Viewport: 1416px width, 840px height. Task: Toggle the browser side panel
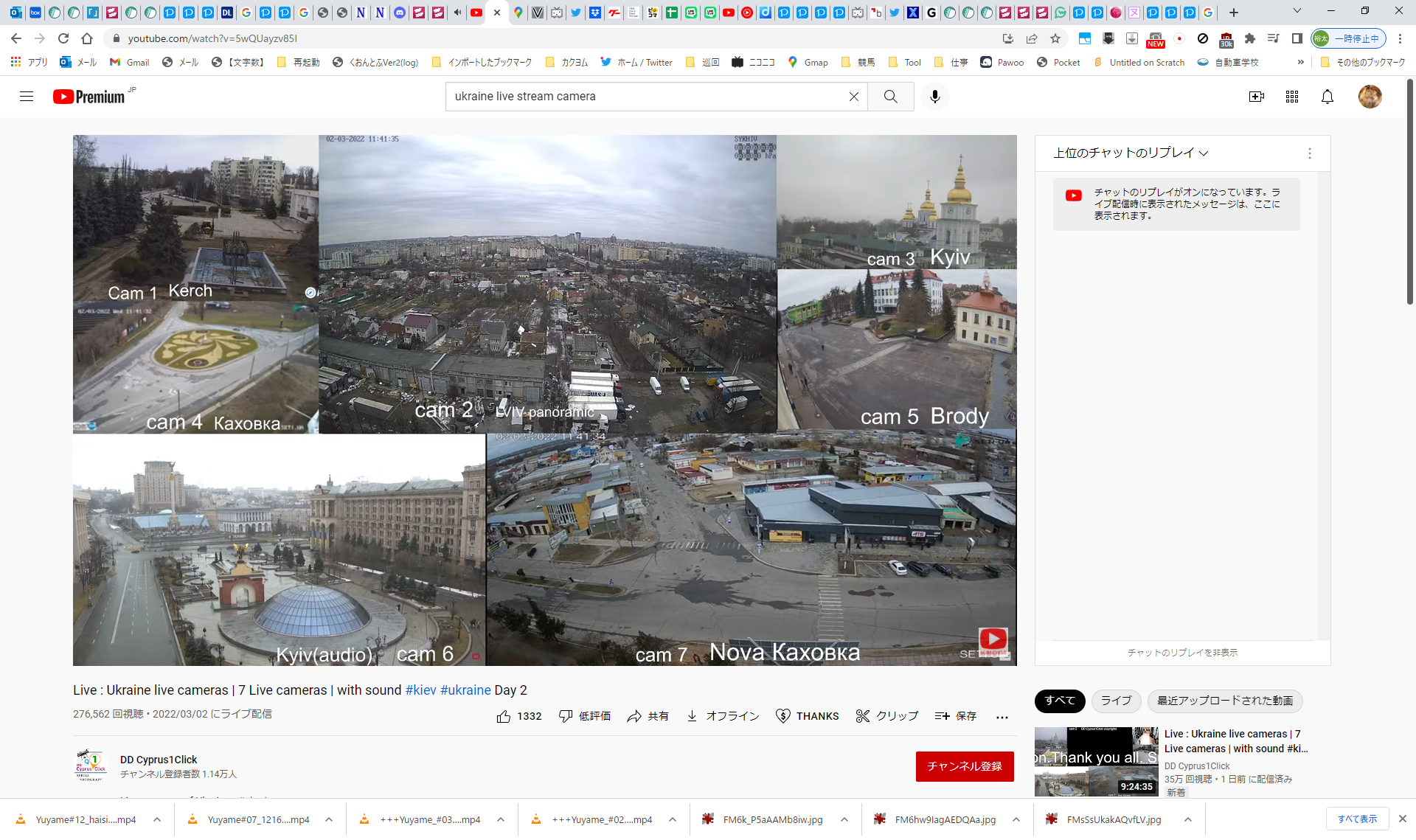coord(1297,38)
